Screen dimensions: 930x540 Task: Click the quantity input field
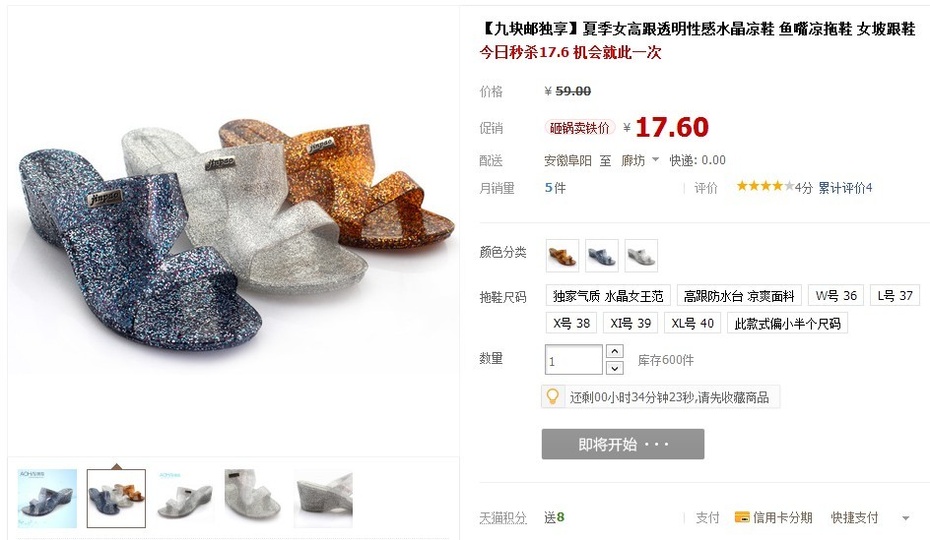click(574, 360)
